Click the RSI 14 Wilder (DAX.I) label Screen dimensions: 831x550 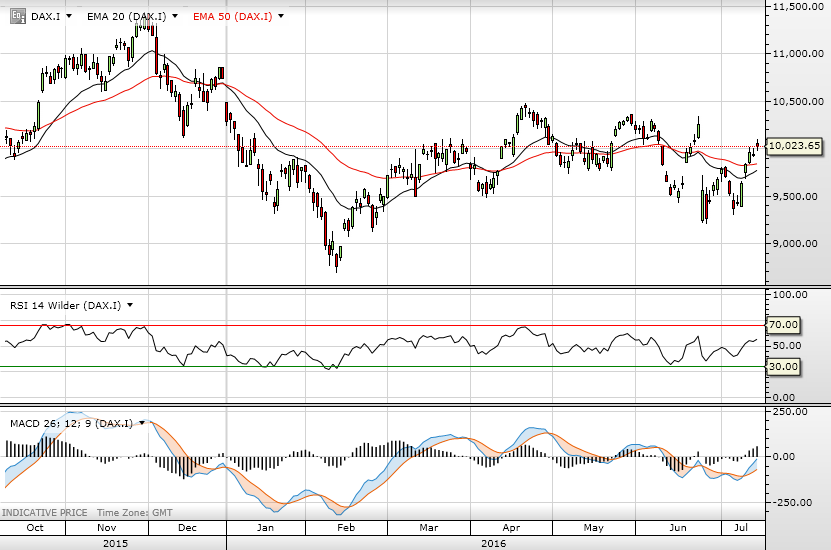(x=65, y=305)
